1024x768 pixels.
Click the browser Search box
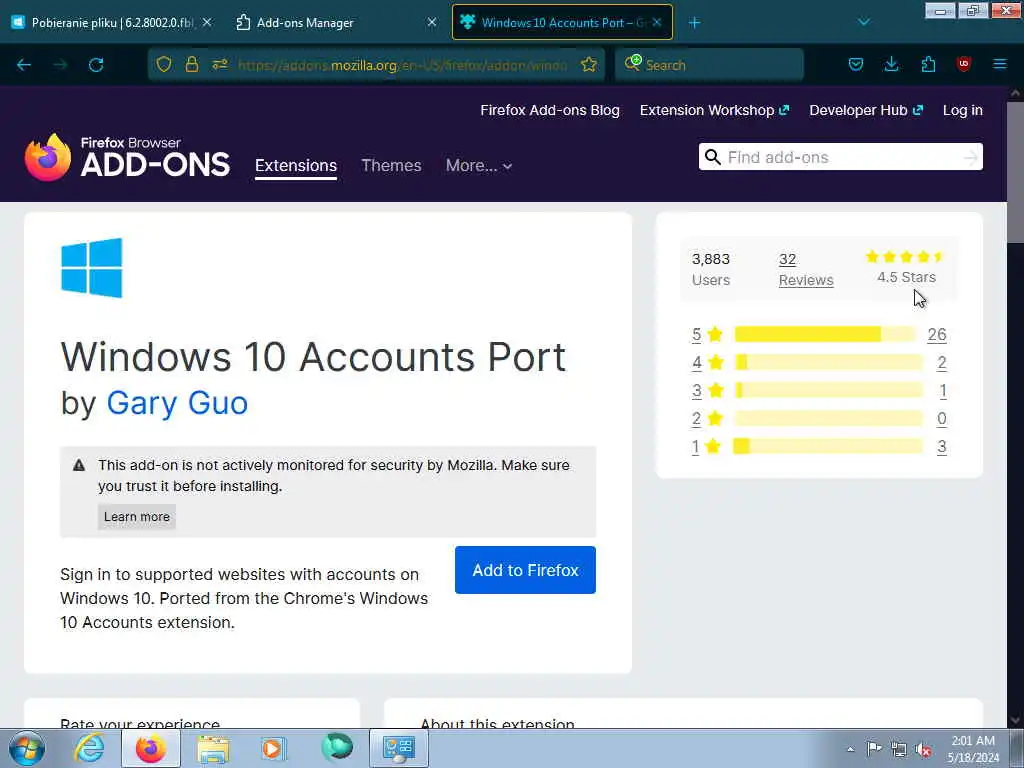[x=709, y=65]
